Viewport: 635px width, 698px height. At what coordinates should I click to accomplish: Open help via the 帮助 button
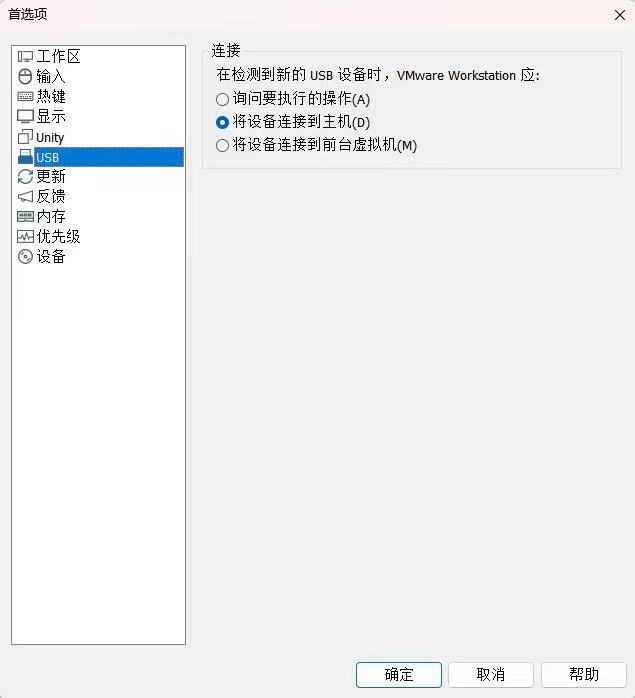coord(584,674)
